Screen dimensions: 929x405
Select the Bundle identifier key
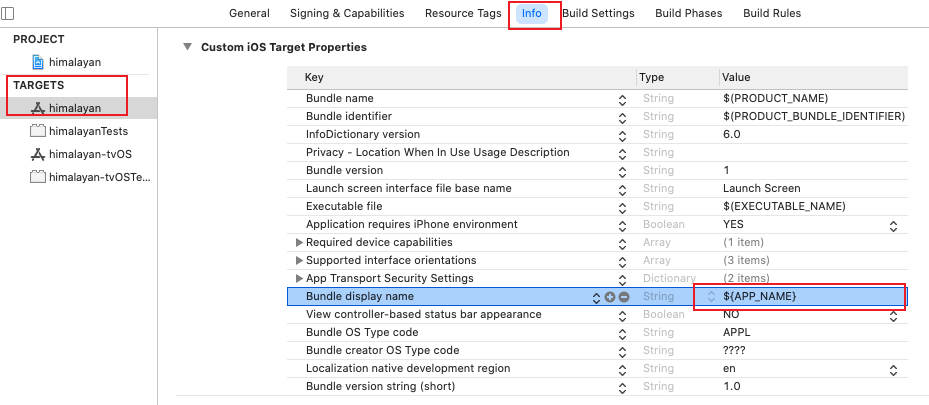tap(348, 116)
